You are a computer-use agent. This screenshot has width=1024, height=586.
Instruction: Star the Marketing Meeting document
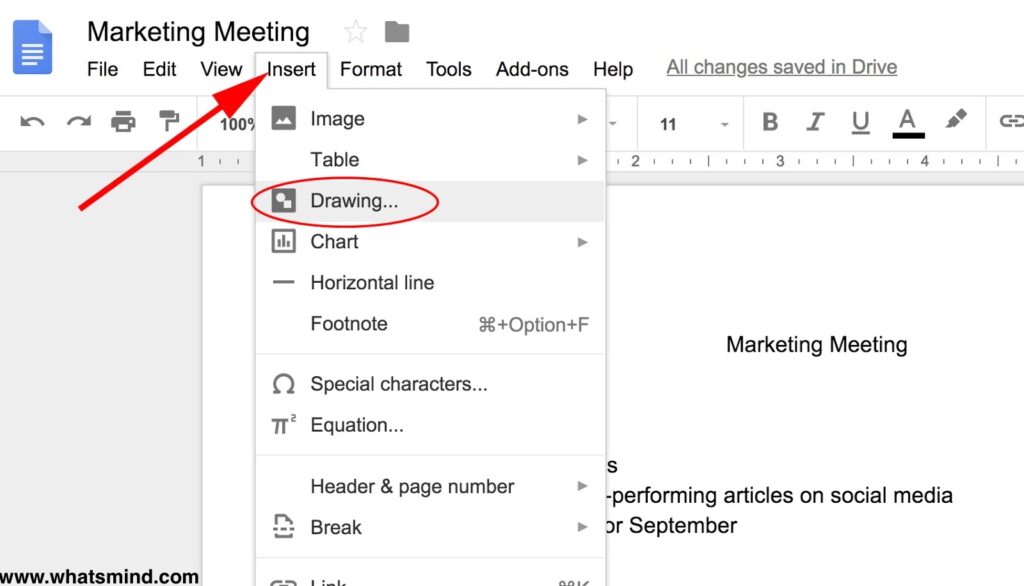[355, 31]
